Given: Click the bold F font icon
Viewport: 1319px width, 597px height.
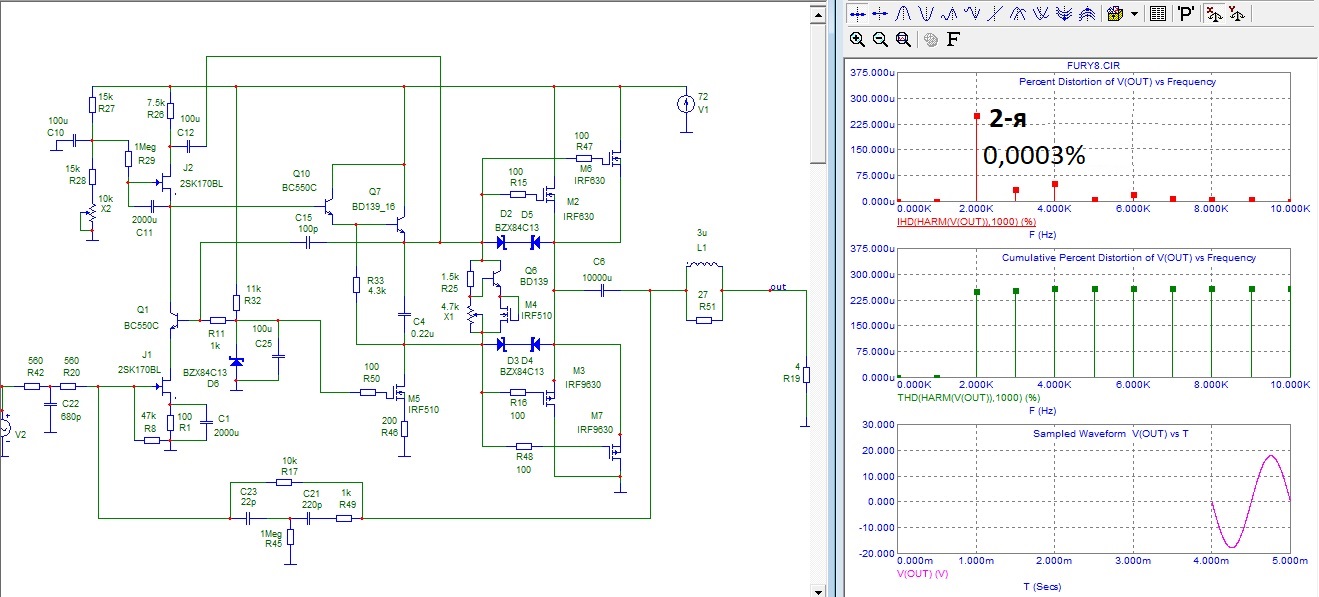Looking at the screenshot, I should [952, 40].
